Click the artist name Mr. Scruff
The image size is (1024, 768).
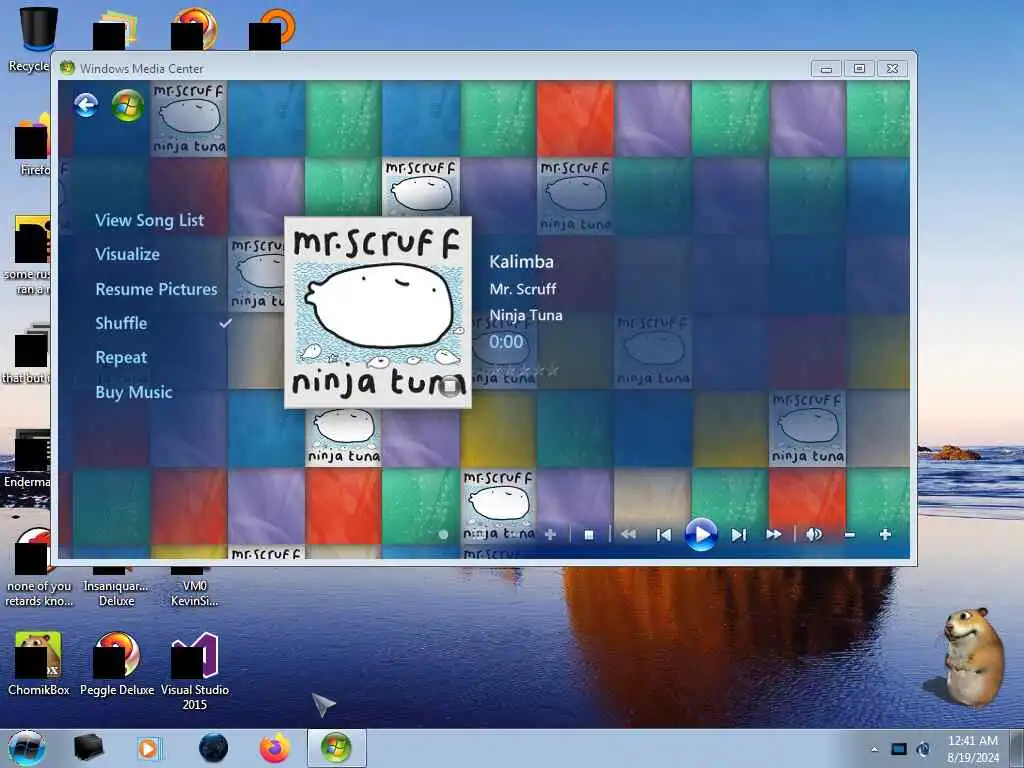pyautogui.click(x=523, y=289)
